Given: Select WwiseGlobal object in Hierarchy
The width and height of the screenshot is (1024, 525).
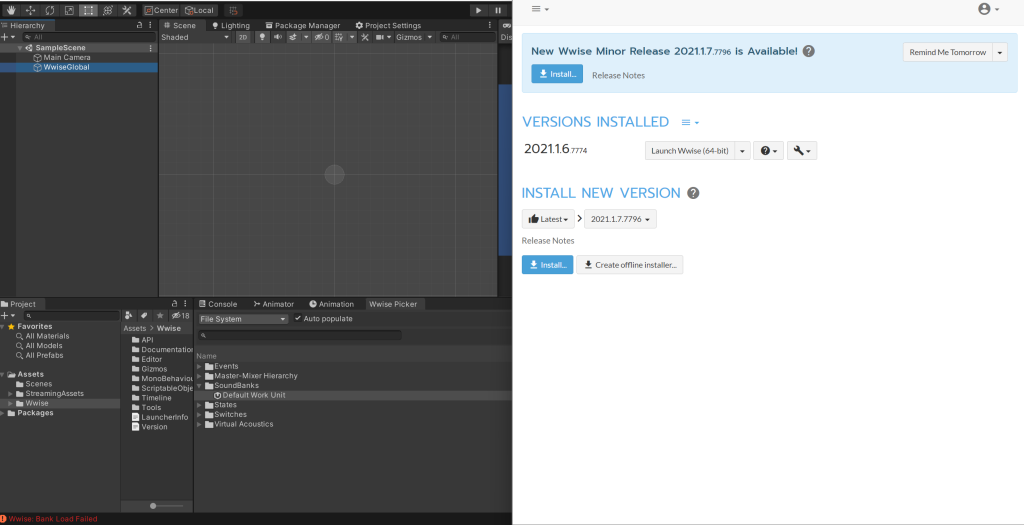Looking at the screenshot, I should click(66, 67).
